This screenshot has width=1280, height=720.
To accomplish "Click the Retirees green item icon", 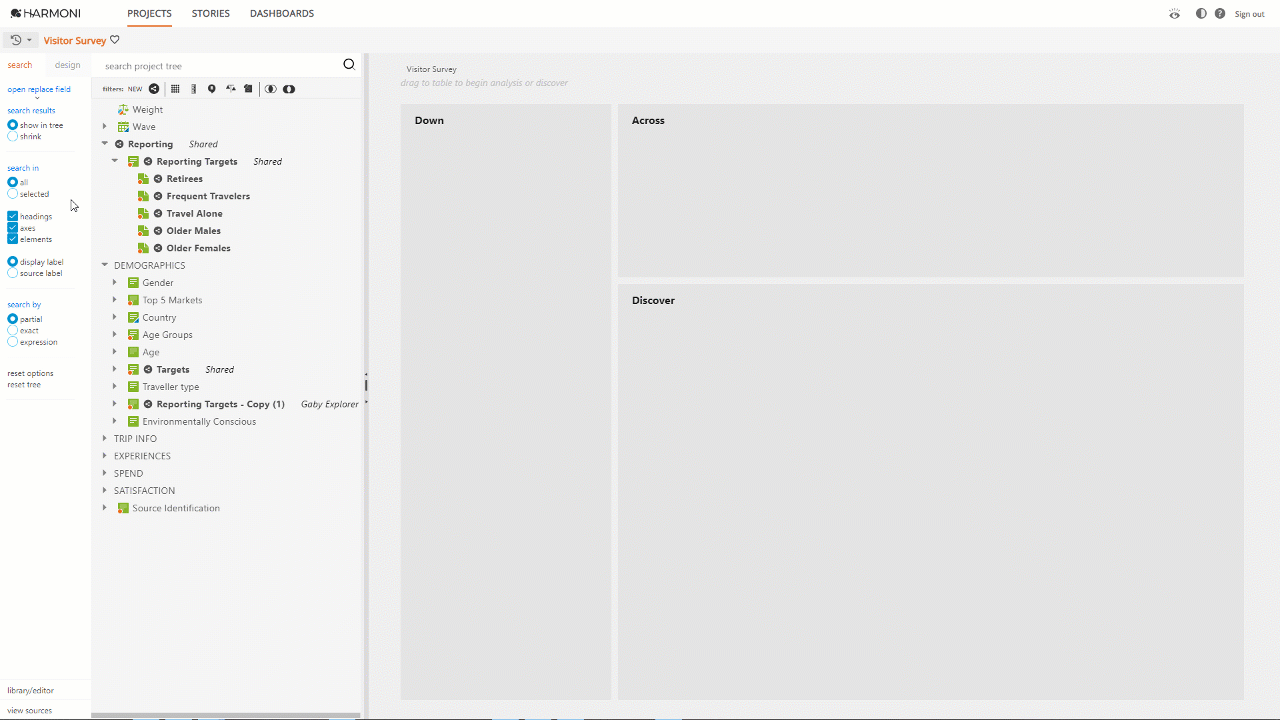I will (143, 179).
